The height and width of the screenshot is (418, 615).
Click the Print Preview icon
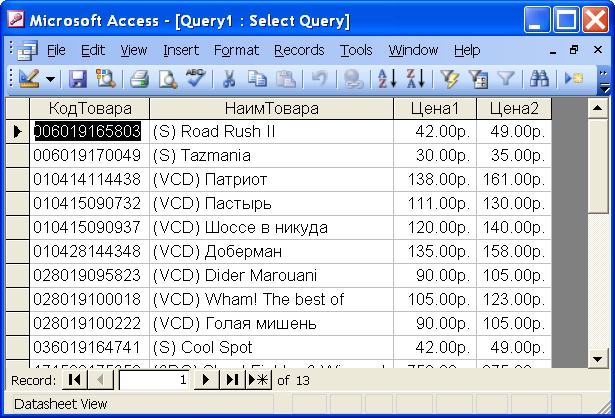168,79
